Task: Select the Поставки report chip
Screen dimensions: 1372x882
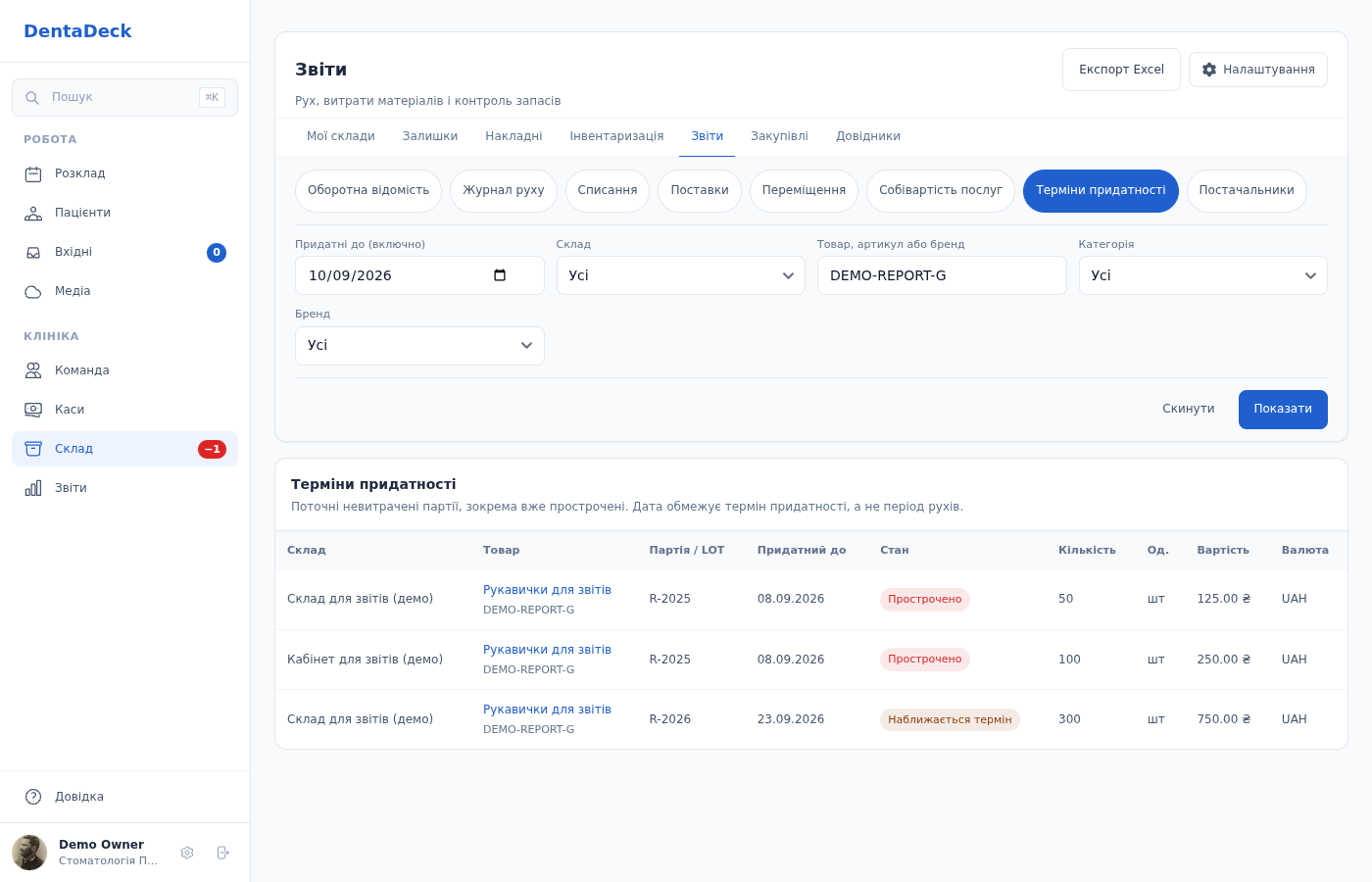Action: pos(700,191)
